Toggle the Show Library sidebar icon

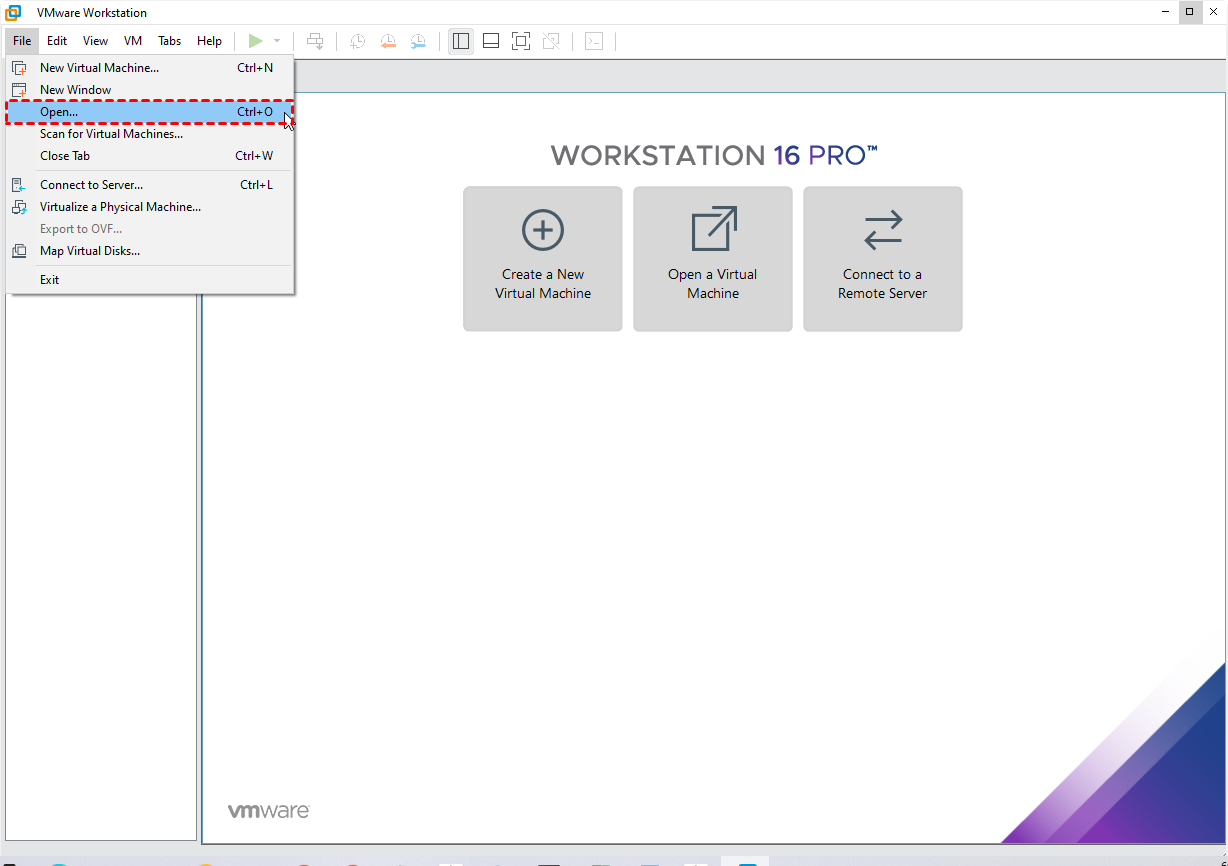click(461, 41)
